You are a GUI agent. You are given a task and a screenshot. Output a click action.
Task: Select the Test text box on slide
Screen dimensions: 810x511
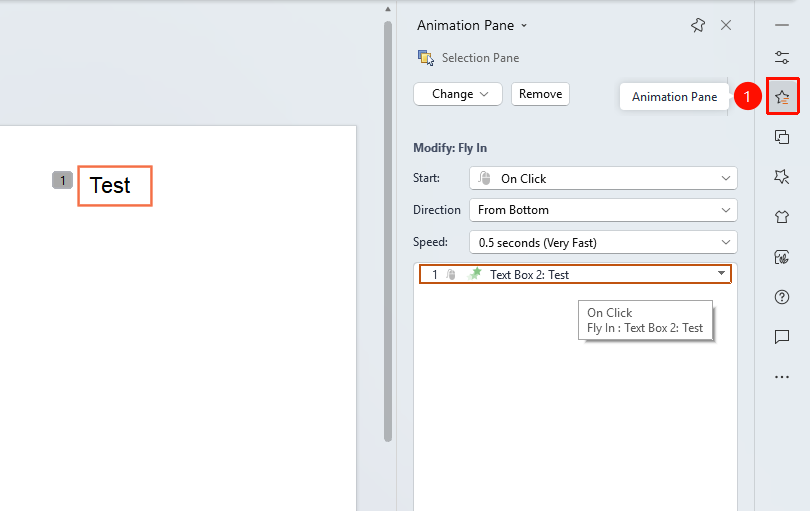tap(115, 185)
